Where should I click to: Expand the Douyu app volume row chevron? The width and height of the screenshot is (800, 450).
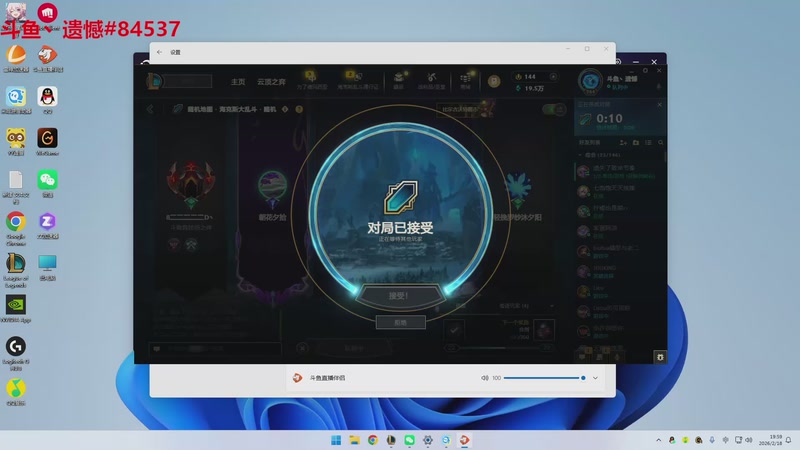pyautogui.click(x=595, y=378)
